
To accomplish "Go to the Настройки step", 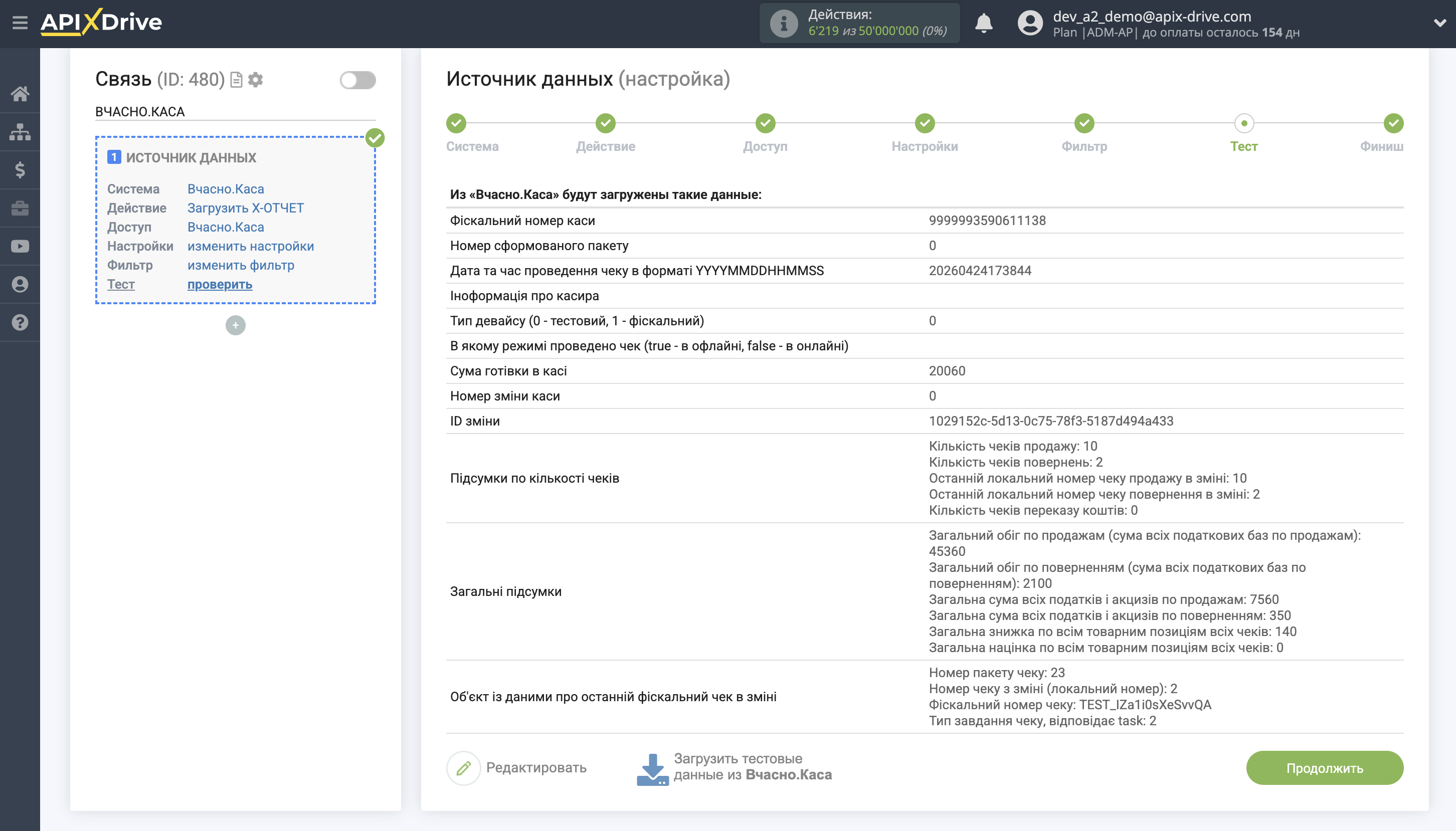I will pyautogui.click(x=924, y=123).
